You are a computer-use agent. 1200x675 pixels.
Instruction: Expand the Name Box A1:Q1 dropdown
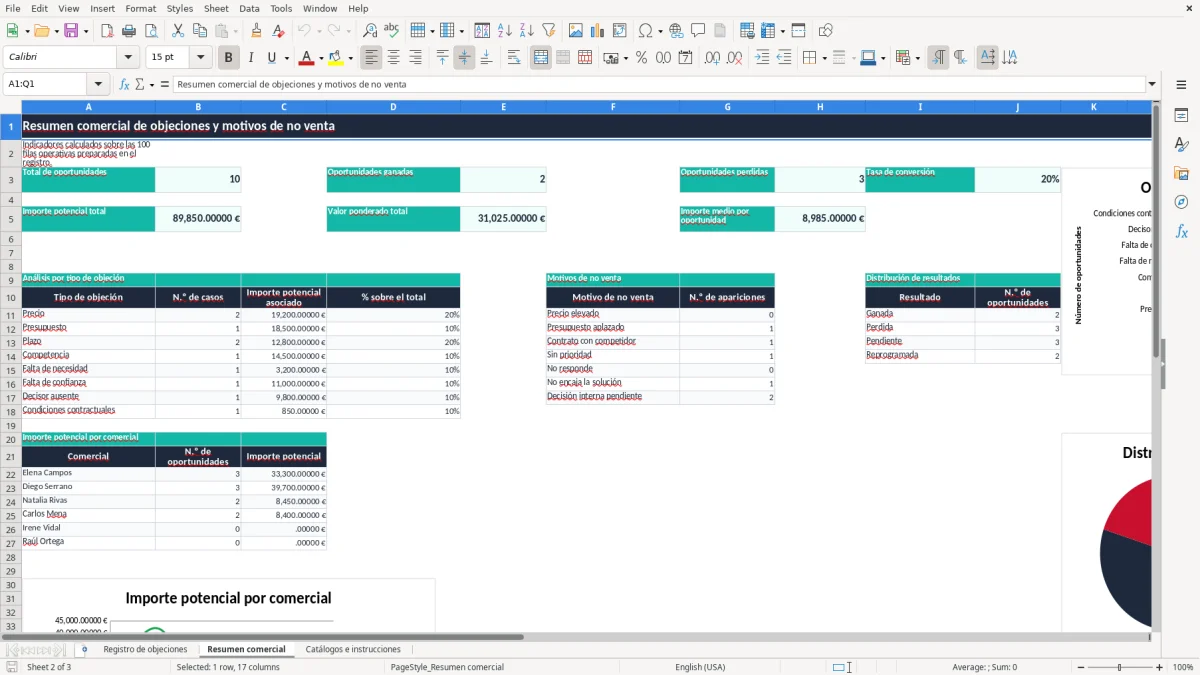(98, 84)
